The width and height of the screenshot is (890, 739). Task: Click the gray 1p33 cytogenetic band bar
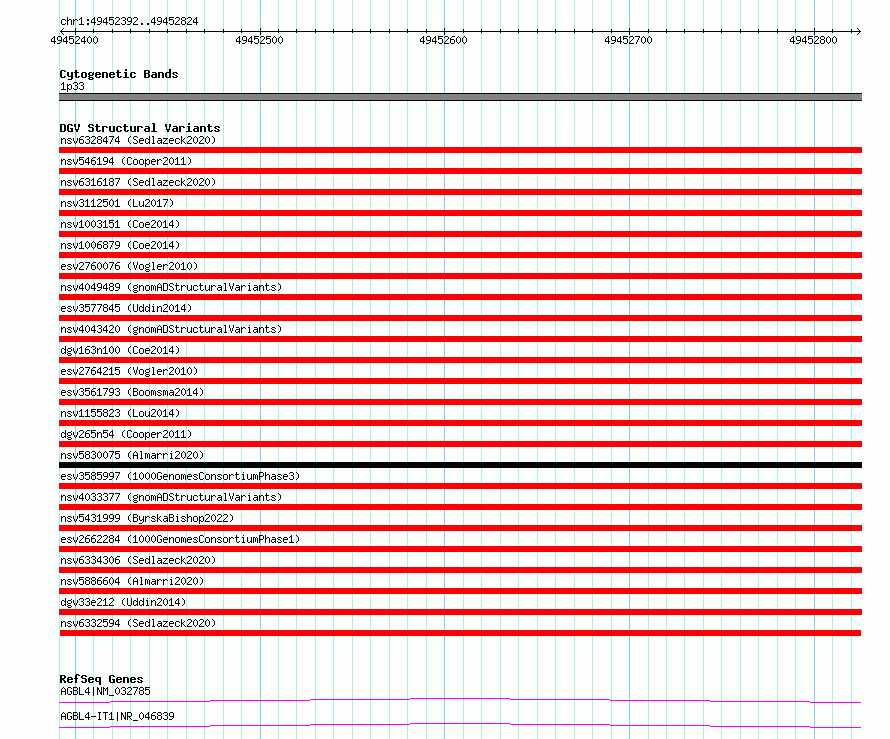click(460, 97)
